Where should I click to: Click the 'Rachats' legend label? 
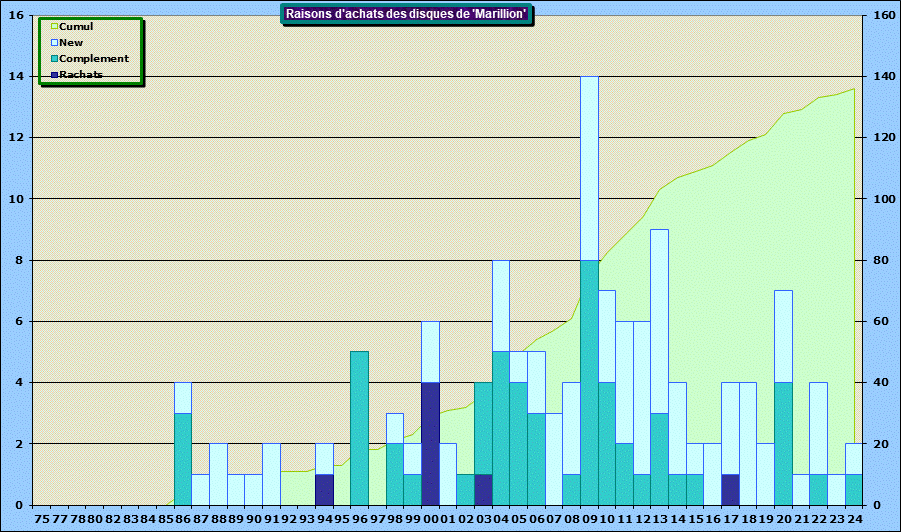tap(80, 75)
